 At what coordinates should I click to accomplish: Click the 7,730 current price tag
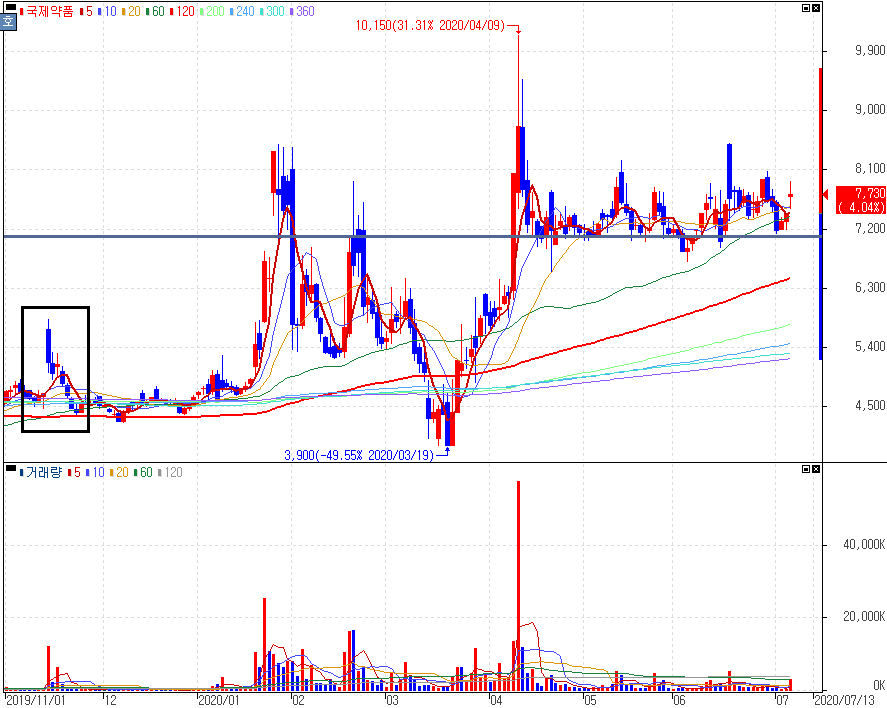click(x=860, y=200)
